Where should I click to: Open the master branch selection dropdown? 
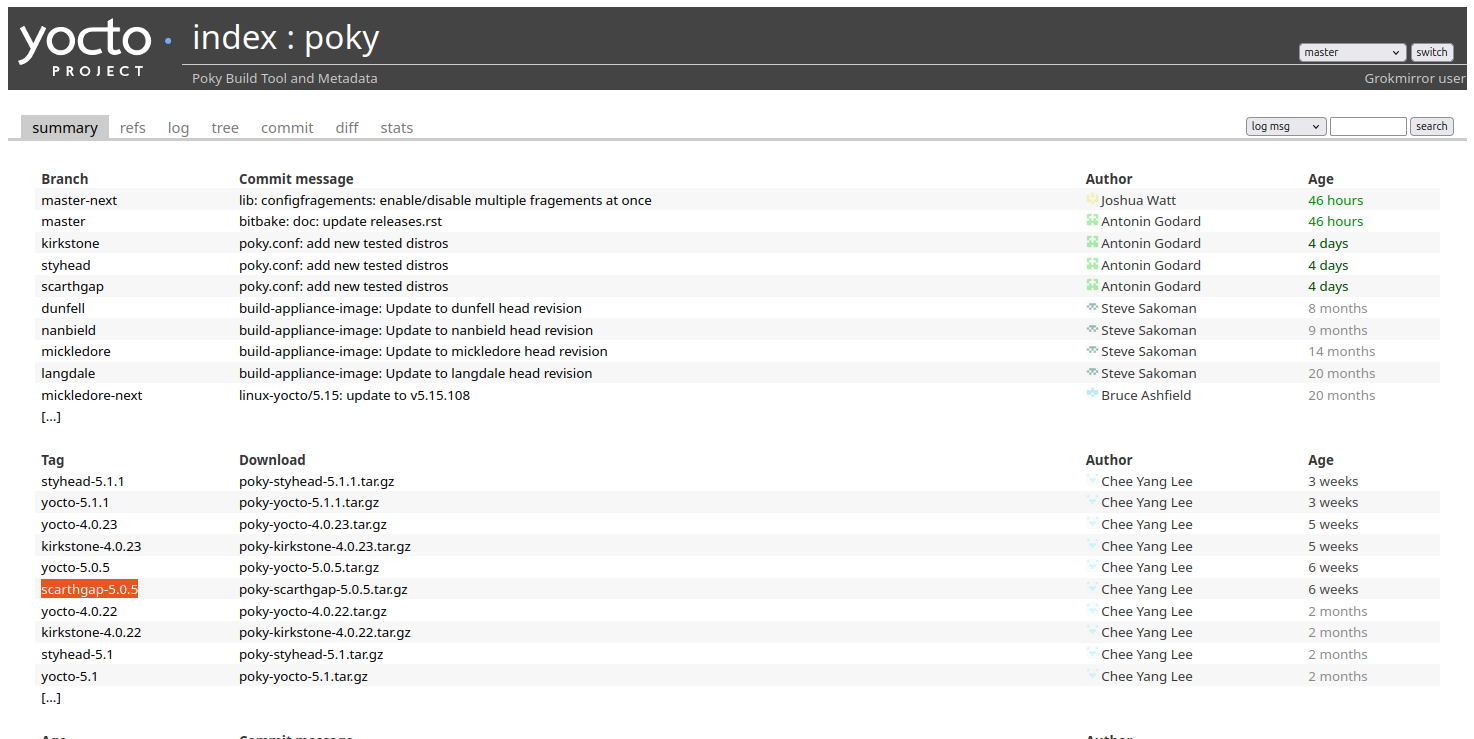1352,52
